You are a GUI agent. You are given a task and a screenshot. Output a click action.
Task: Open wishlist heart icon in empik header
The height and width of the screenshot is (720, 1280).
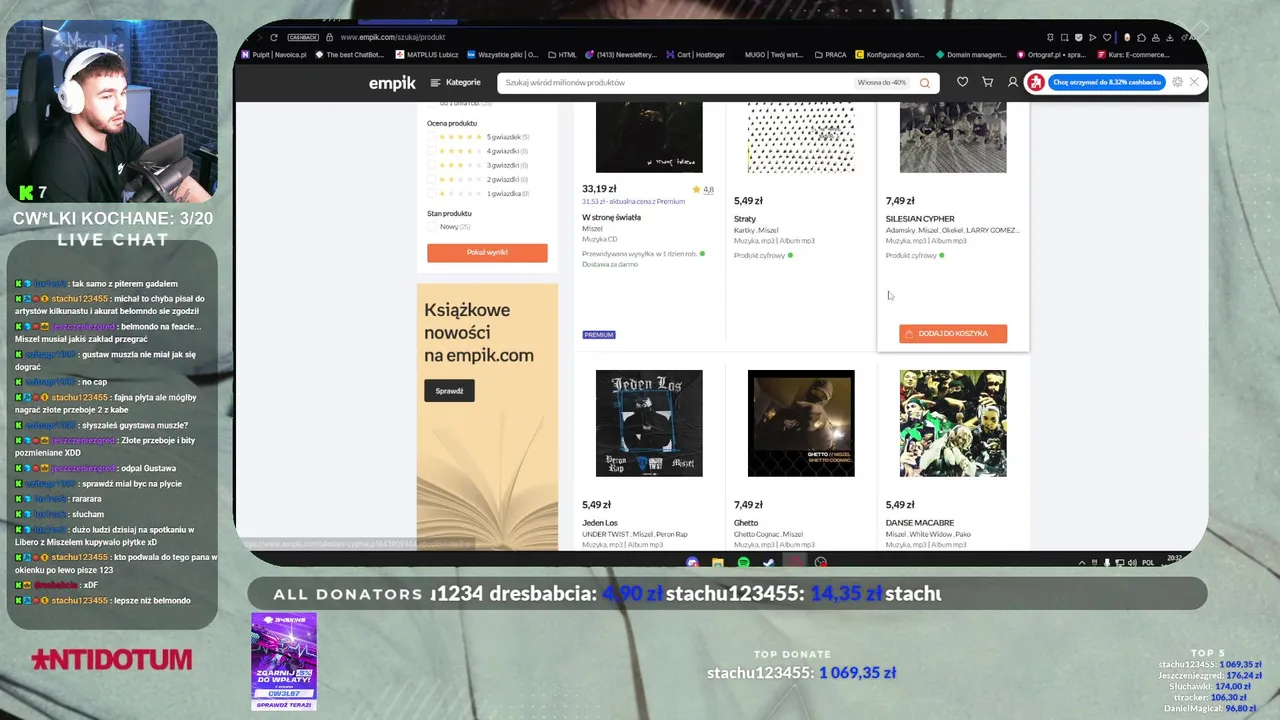pos(962,82)
